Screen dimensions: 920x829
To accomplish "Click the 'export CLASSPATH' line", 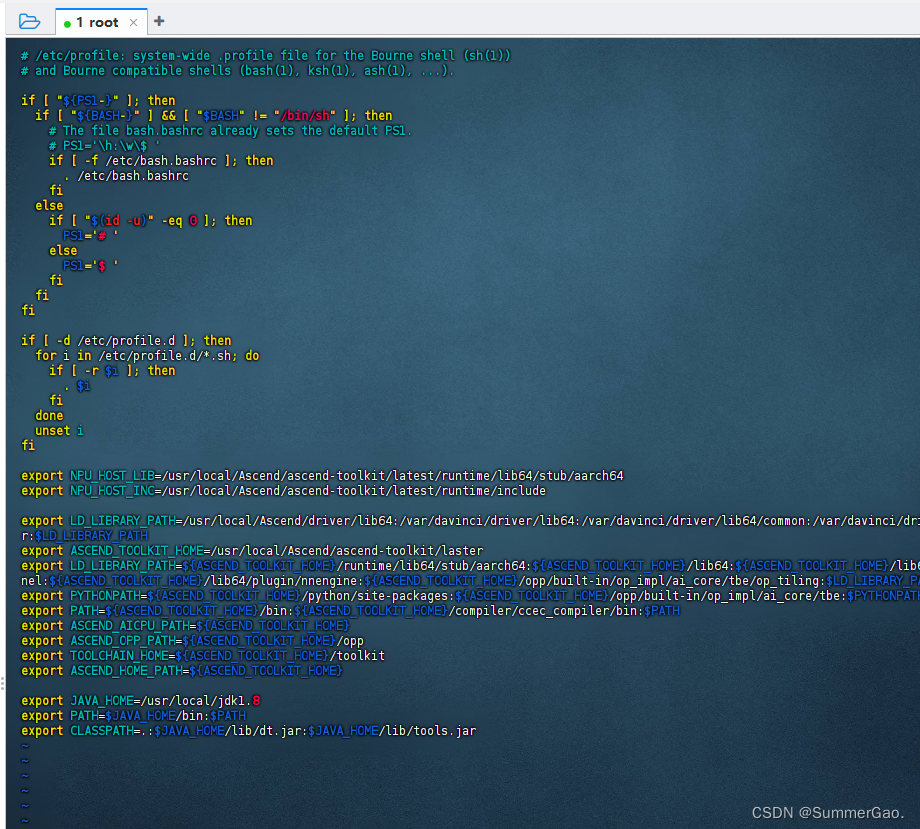I will point(249,731).
